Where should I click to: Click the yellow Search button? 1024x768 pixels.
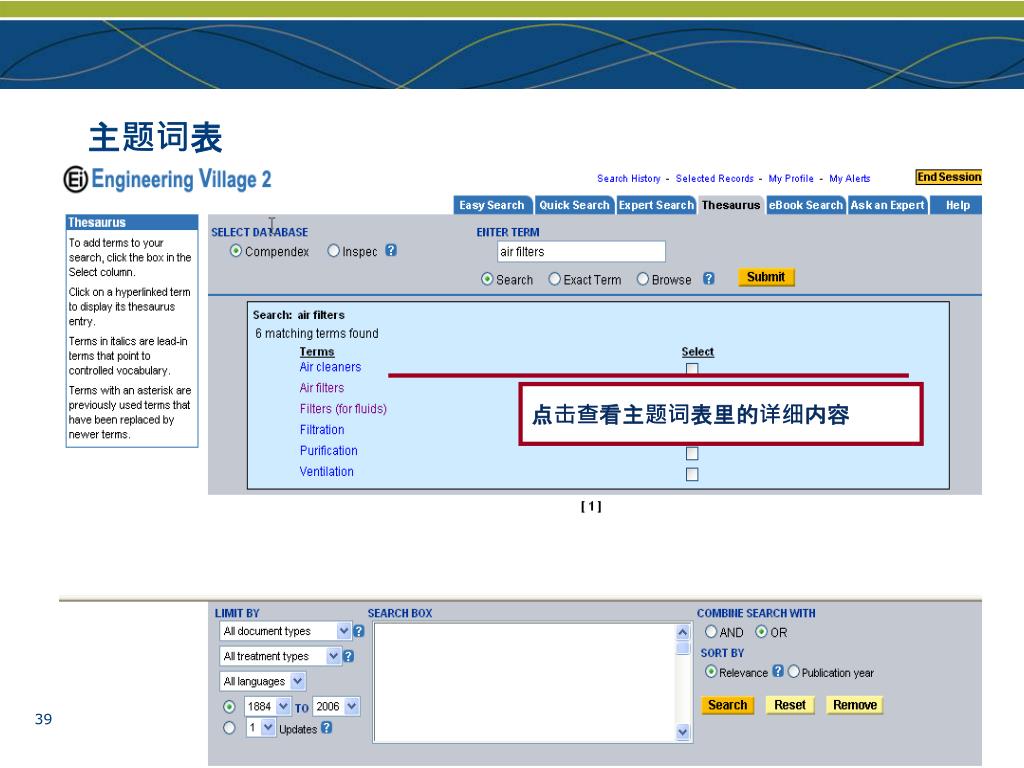pos(727,705)
